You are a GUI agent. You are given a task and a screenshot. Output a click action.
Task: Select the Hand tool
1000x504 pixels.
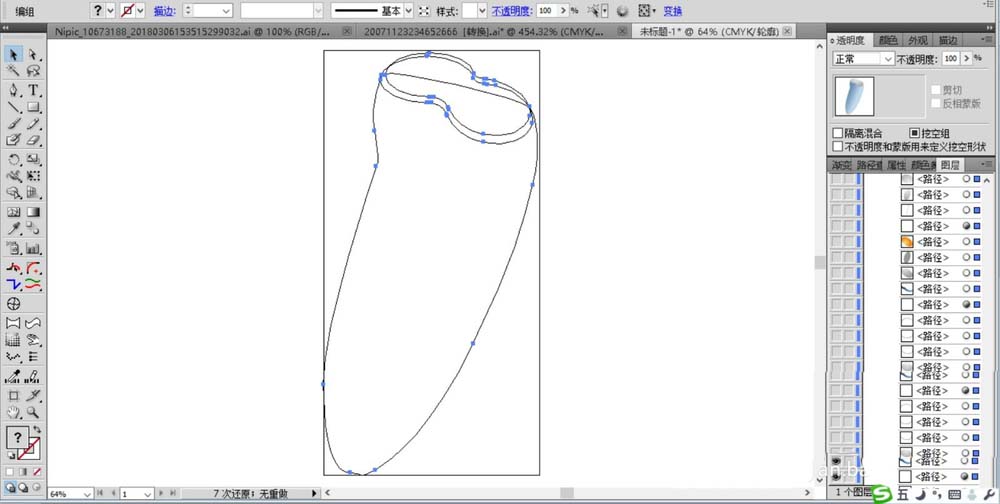14,413
